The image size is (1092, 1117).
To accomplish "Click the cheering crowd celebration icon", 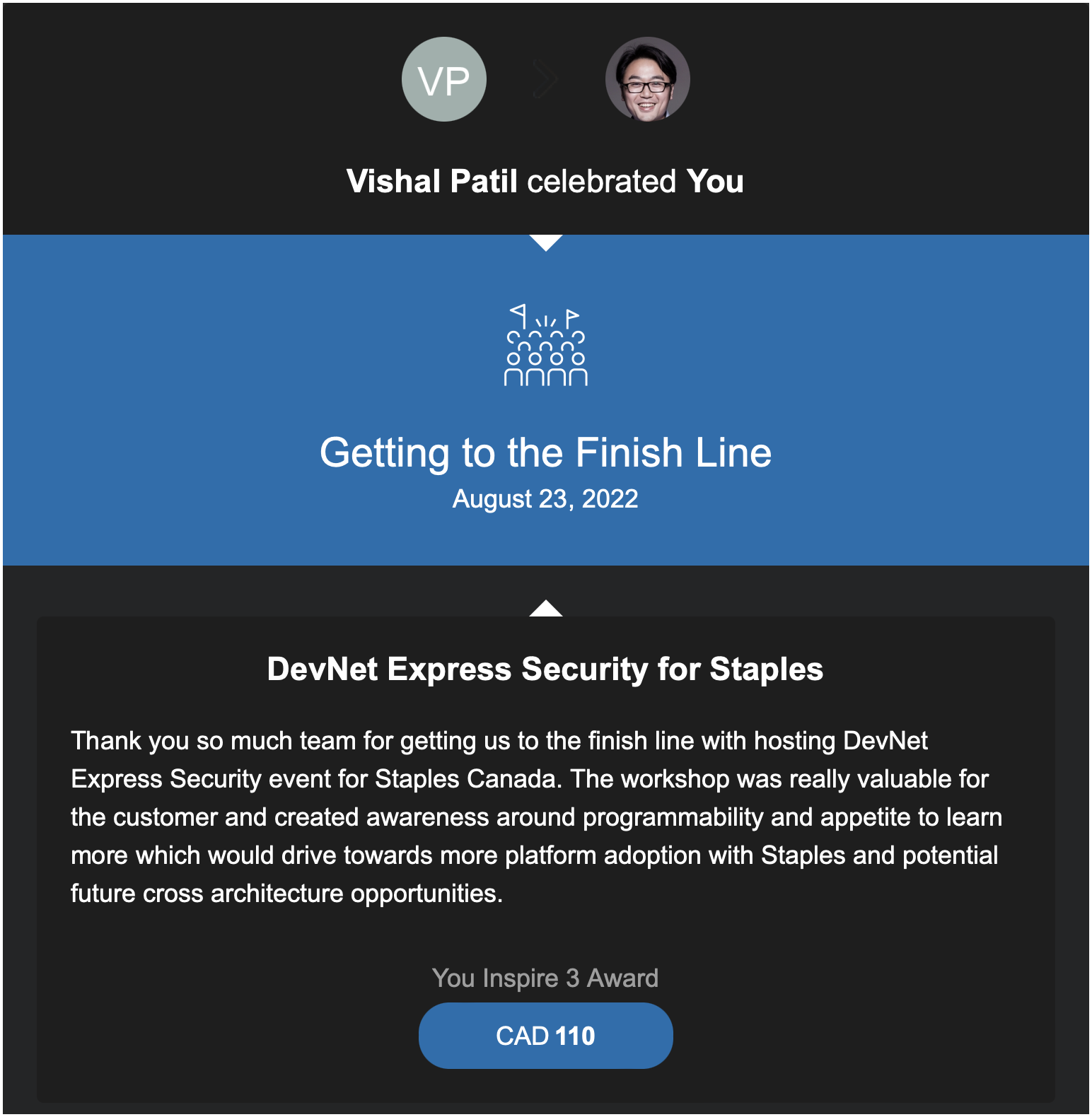I will pos(546,346).
